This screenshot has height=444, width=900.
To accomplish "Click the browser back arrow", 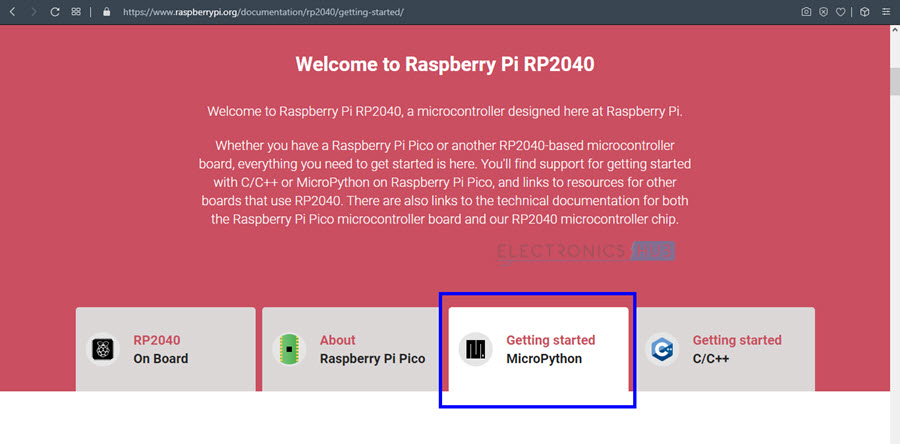I will coord(12,12).
